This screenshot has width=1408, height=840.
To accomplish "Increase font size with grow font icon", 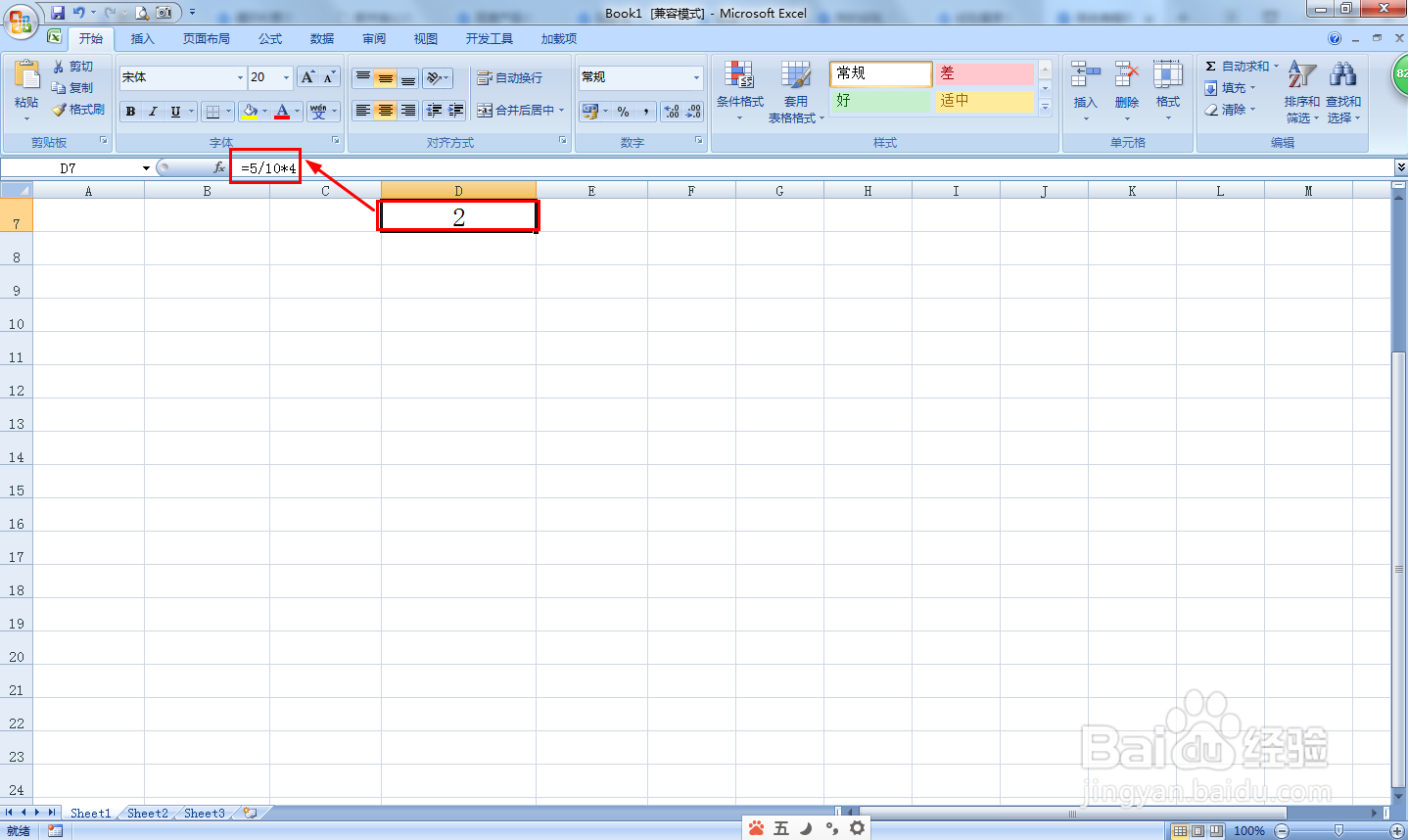I will coord(308,77).
